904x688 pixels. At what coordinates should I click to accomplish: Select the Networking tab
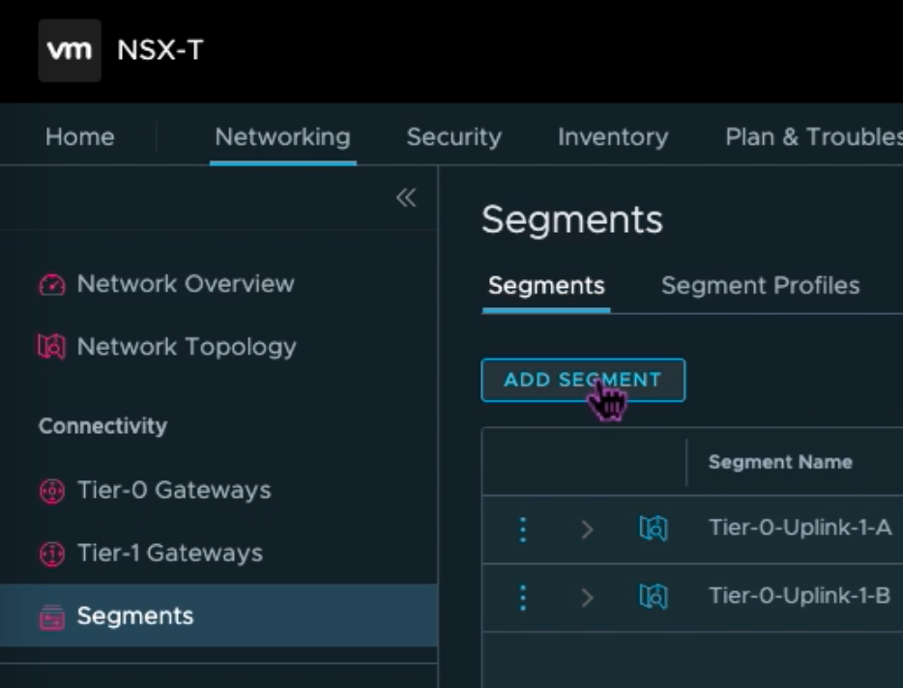[282, 137]
